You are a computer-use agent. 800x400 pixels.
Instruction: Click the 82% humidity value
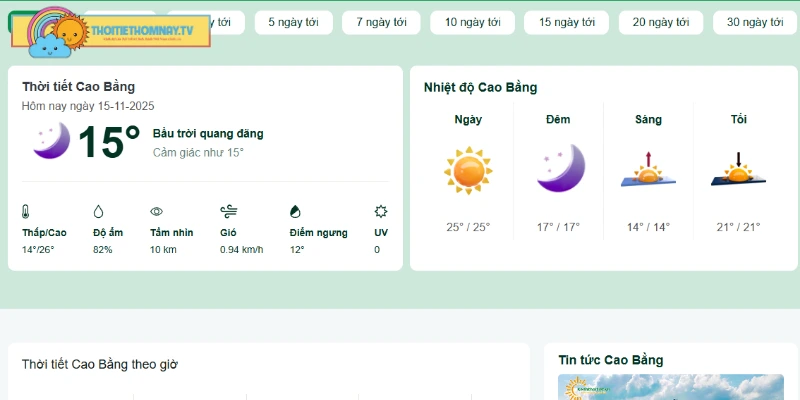(103, 250)
